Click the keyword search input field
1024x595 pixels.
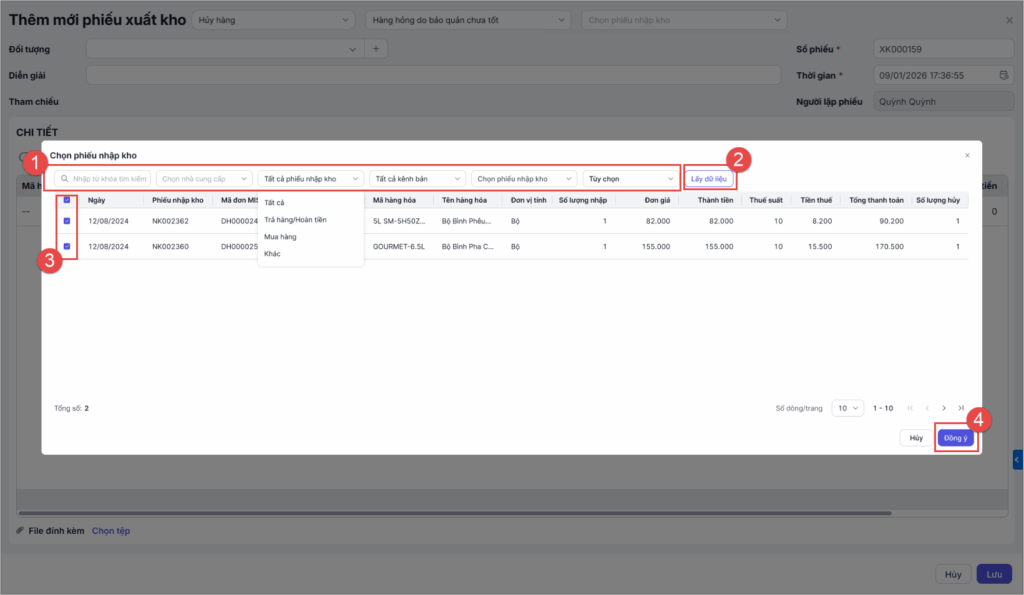point(110,179)
